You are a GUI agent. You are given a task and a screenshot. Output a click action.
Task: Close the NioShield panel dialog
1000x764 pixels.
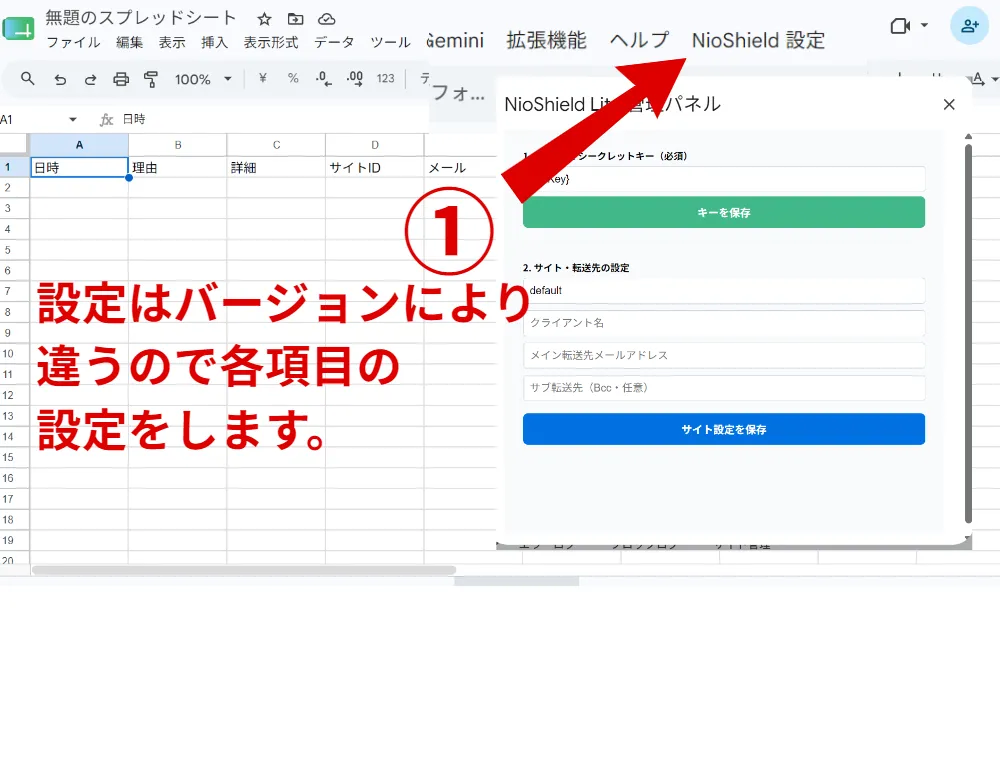949,105
